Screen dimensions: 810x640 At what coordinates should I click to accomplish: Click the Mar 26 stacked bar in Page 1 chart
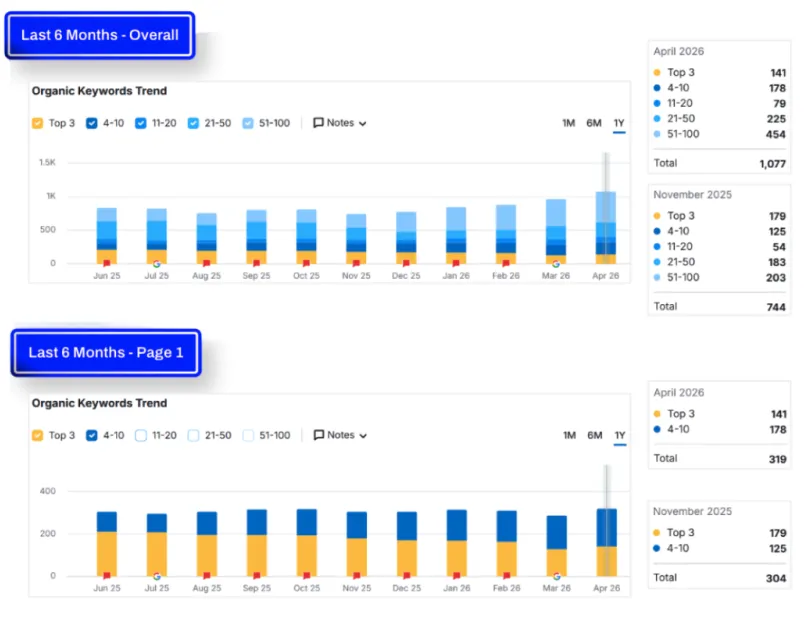tap(556, 545)
